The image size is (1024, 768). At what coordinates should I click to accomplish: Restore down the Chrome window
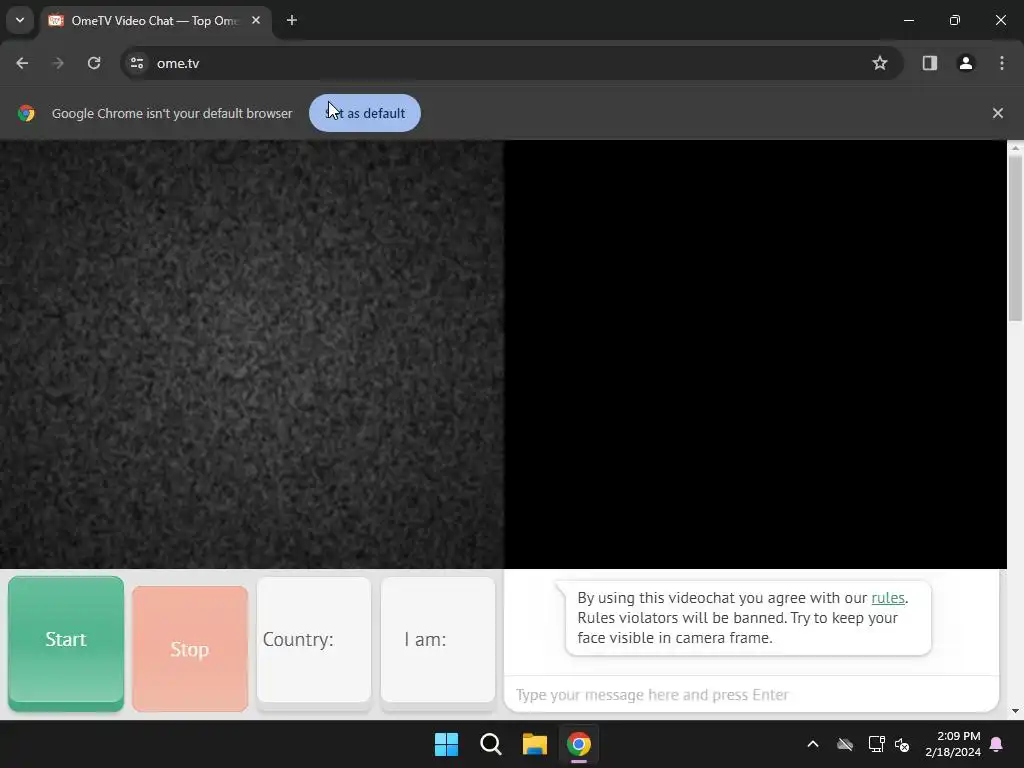955,20
